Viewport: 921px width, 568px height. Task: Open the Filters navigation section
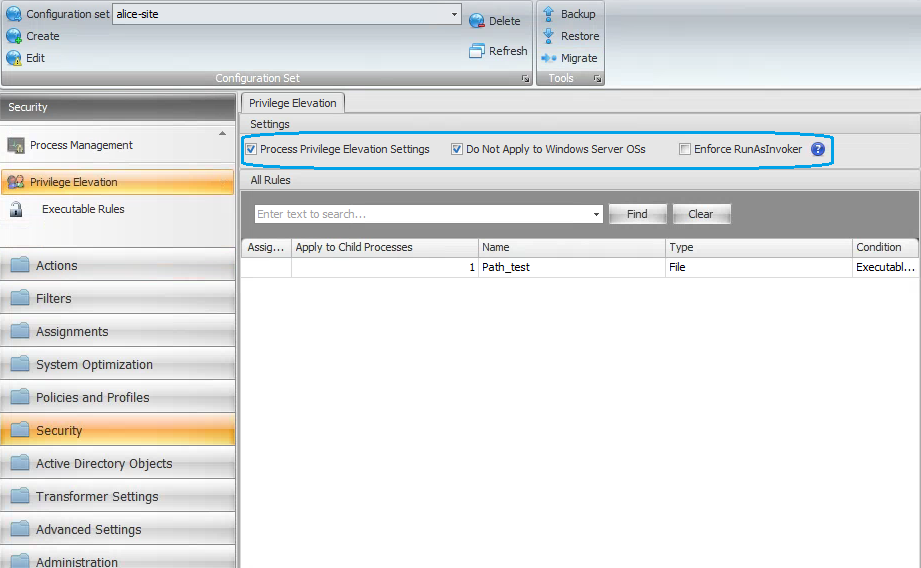pos(117,298)
